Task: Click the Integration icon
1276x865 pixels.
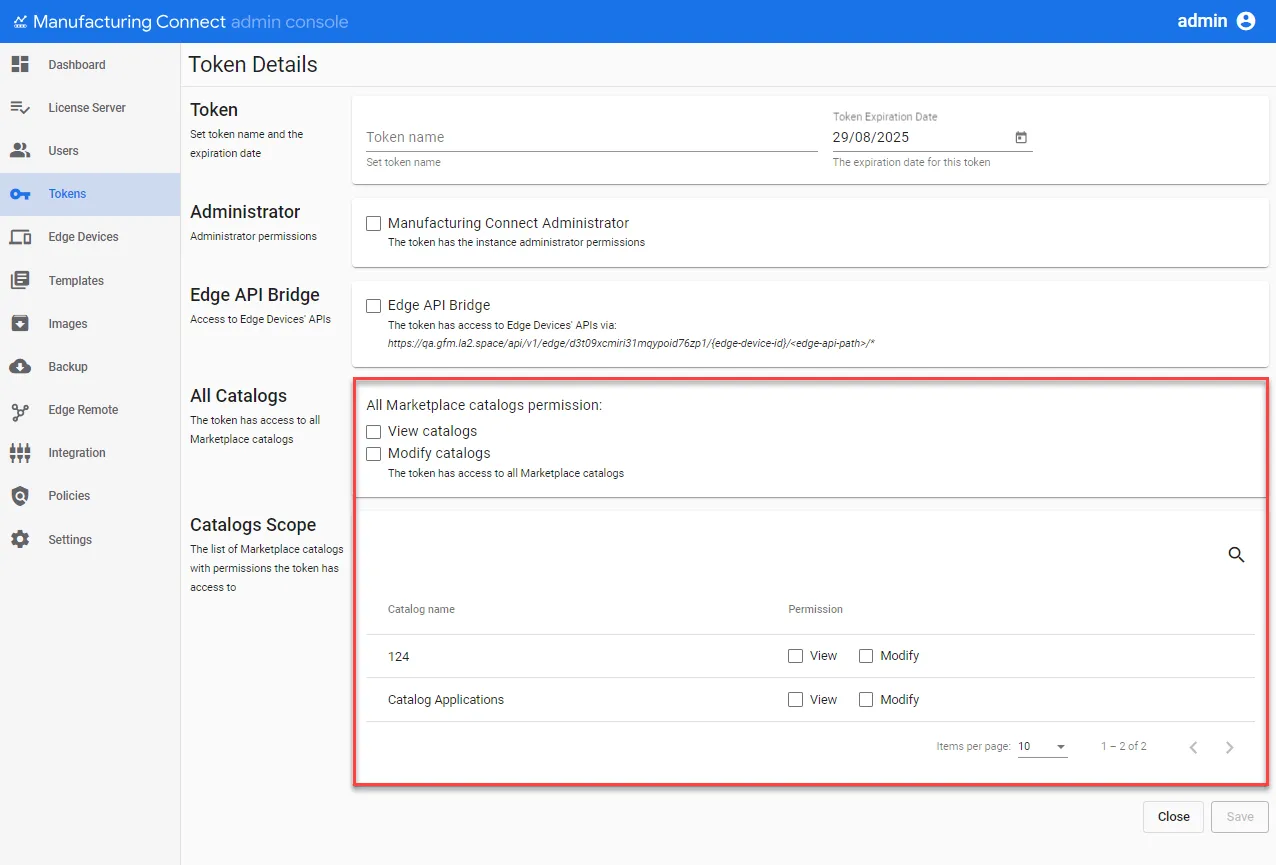Action: [x=20, y=453]
